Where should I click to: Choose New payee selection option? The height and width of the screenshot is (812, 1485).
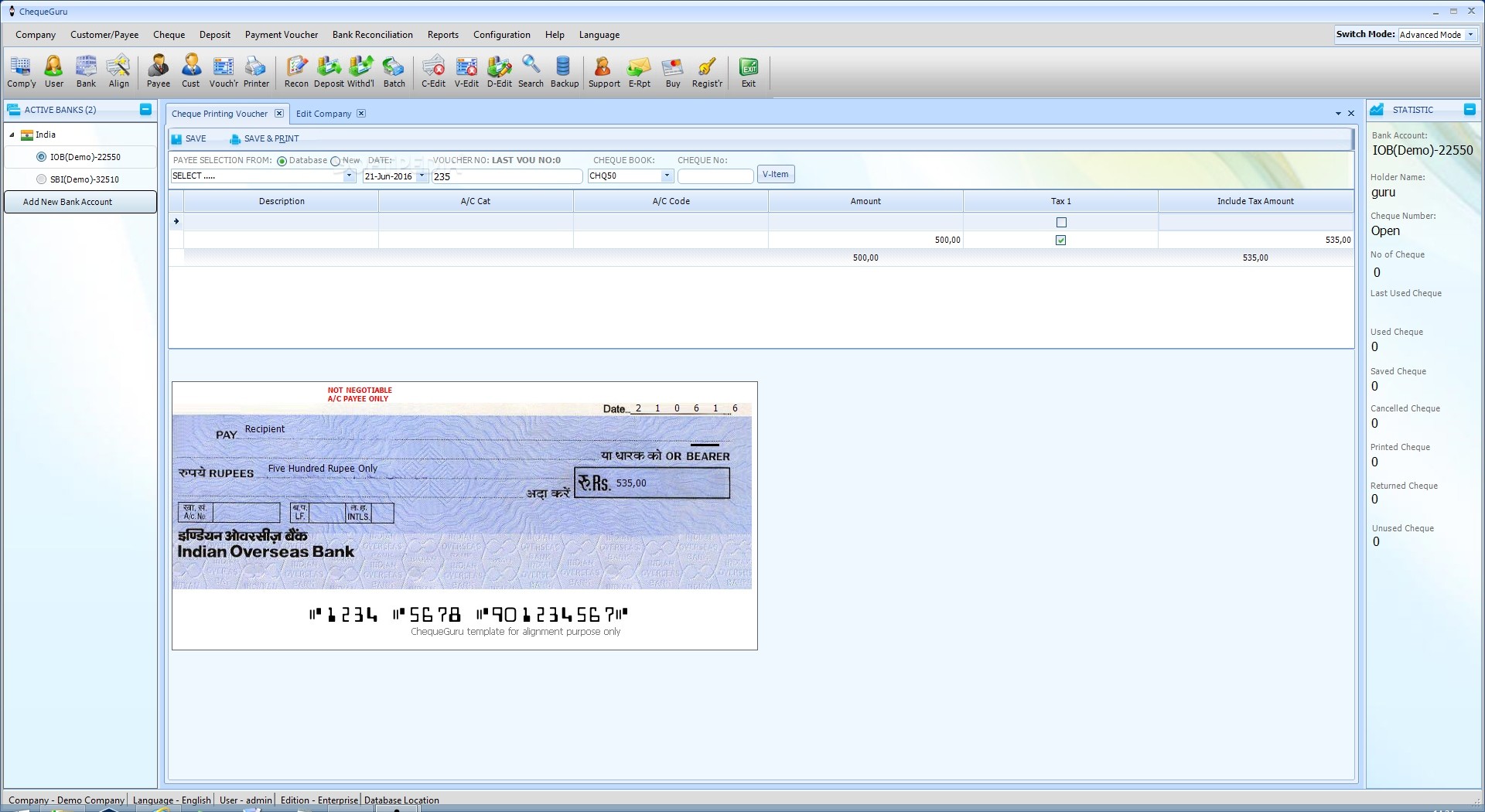[336, 161]
